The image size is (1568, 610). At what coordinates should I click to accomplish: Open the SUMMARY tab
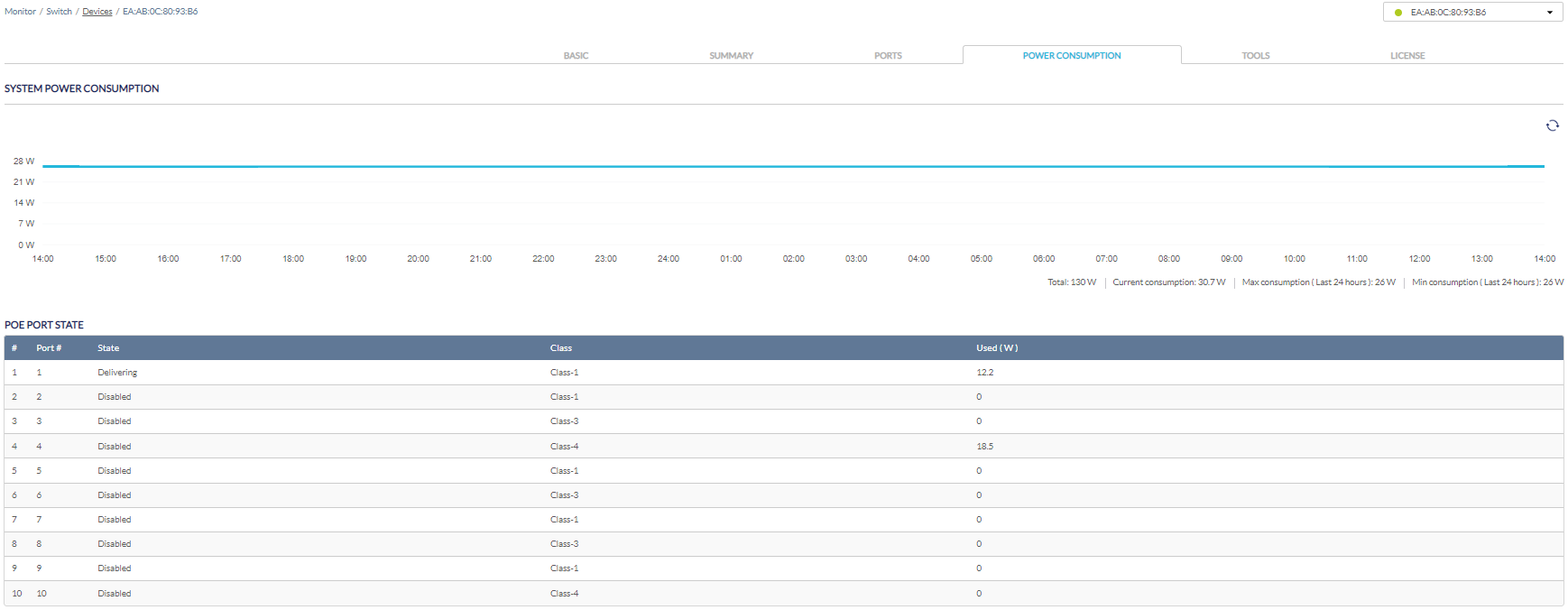731,56
